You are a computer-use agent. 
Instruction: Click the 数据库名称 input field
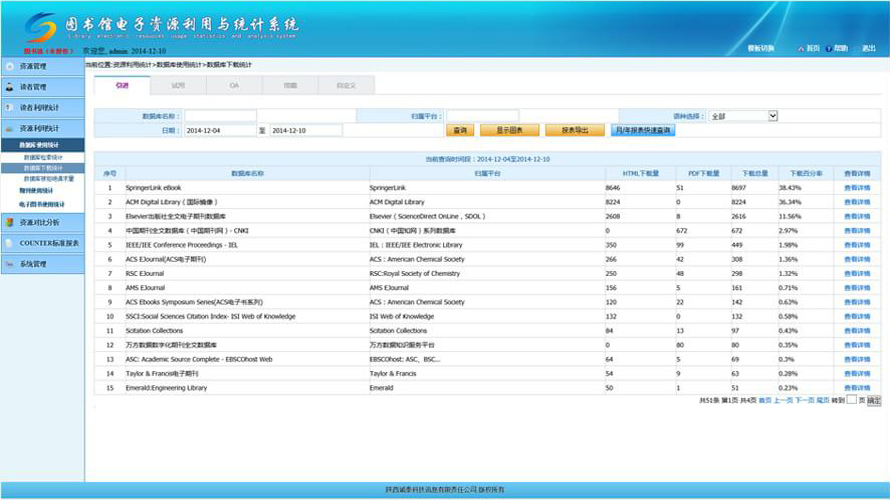[220, 116]
